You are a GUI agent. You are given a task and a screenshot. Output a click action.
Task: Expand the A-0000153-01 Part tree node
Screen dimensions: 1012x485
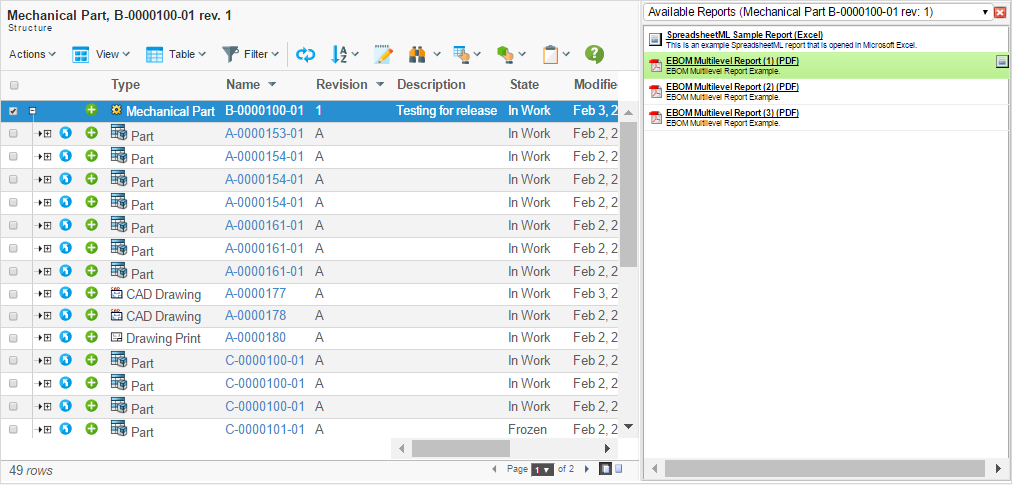44,133
